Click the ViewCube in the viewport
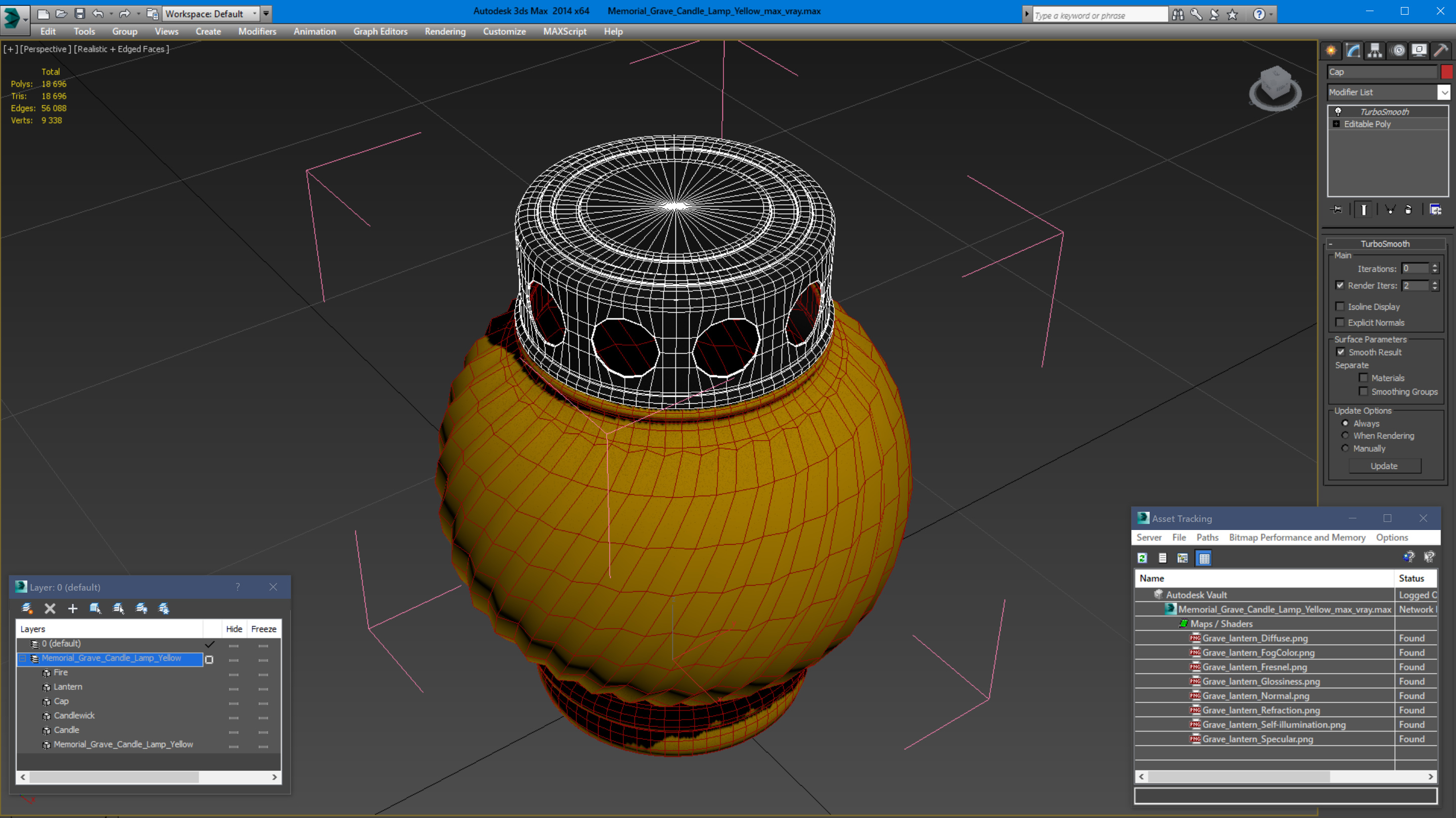This screenshot has height=818, width=1456. click(x=1275, y=89)
